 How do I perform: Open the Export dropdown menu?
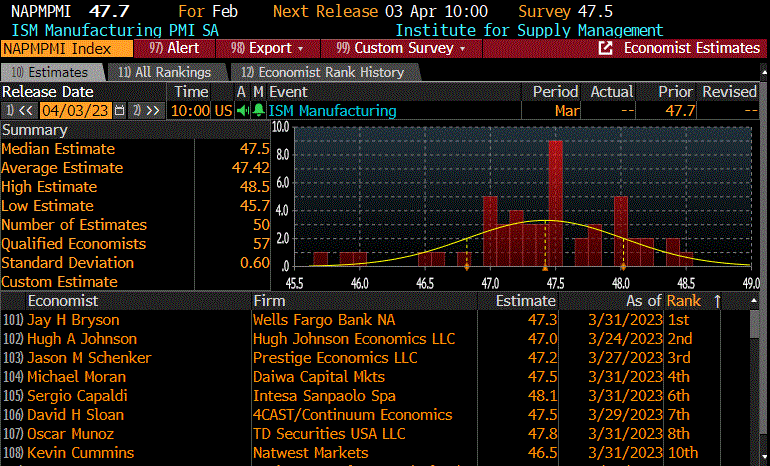(x=268, y=48)
